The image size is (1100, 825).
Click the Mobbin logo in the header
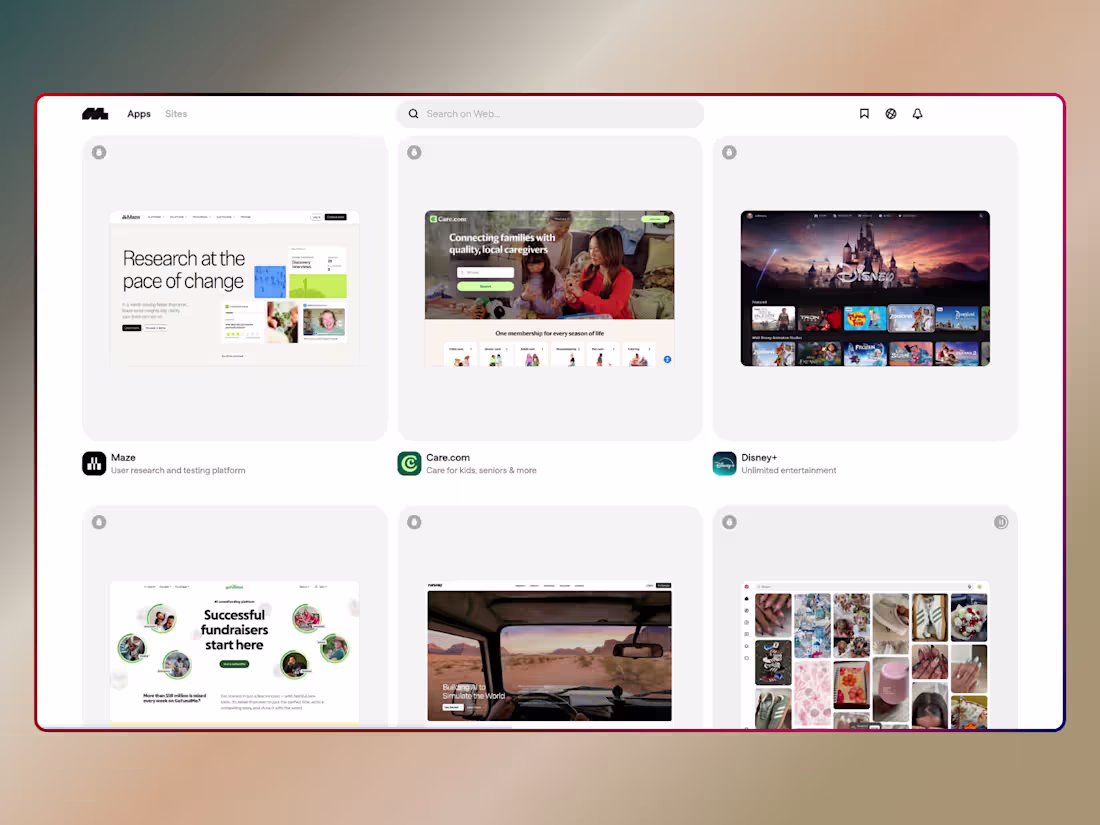click(x=95, y=114)
